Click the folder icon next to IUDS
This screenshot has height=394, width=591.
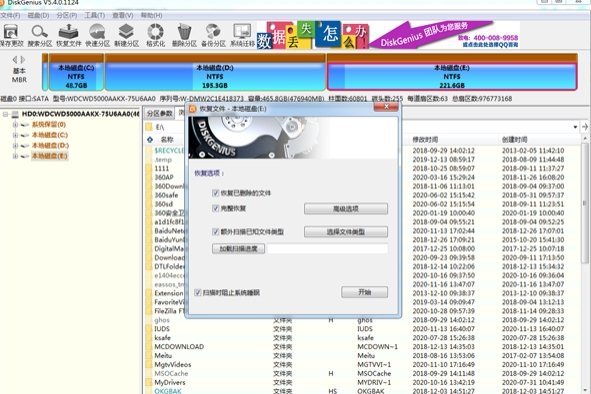click(149, 329)
